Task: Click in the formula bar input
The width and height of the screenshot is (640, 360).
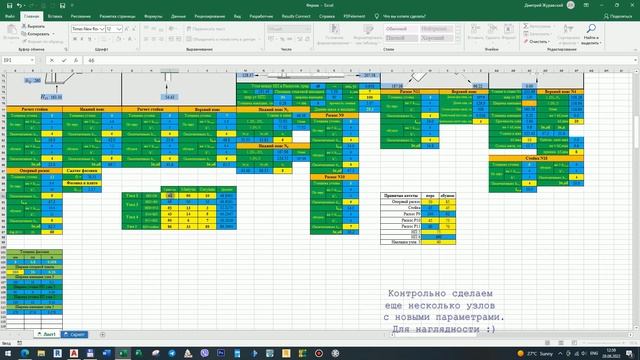Action: coord(358,60)
